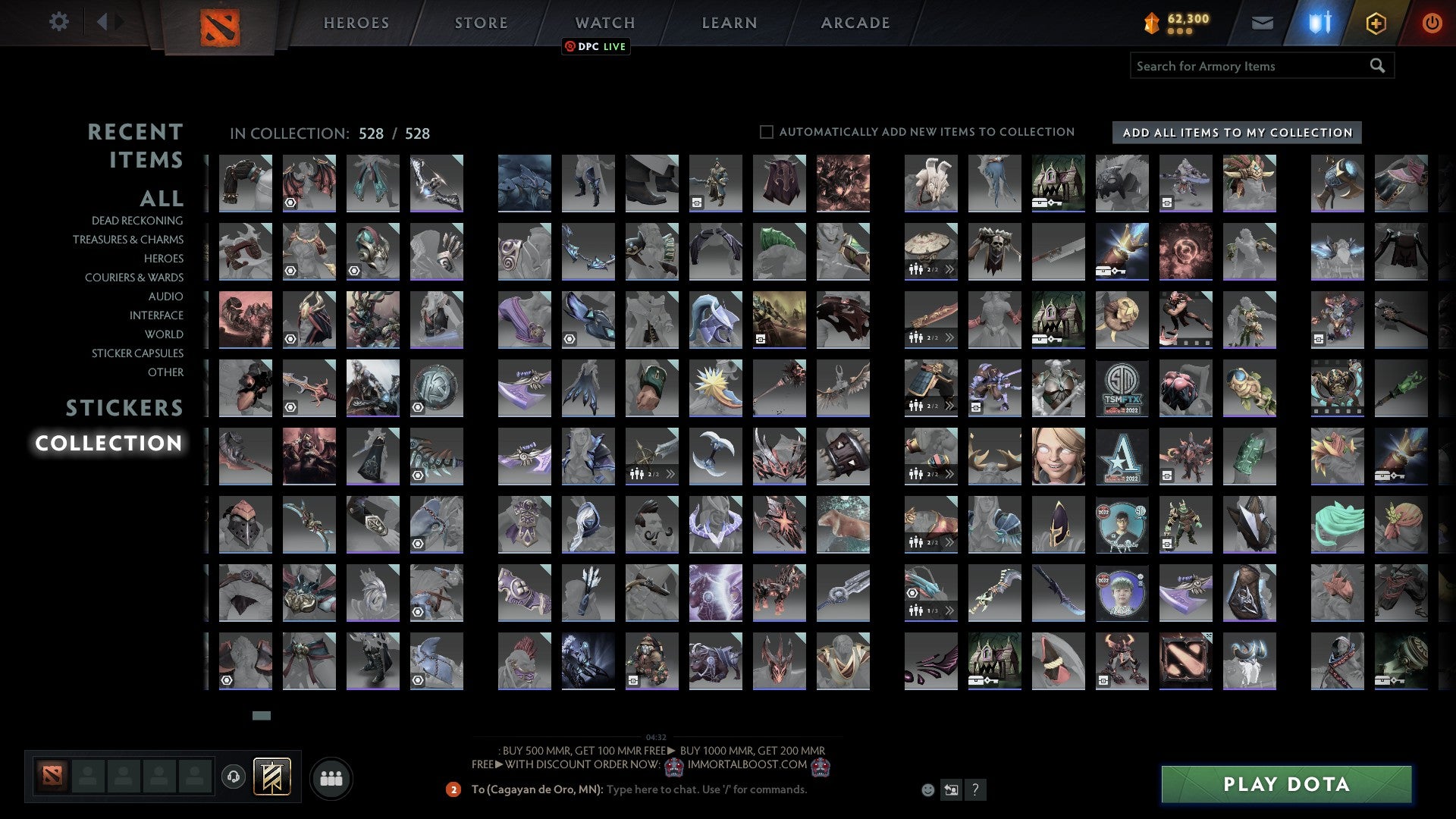
Task: Click the search magnifier icon
Action: tap(1377, 66)
